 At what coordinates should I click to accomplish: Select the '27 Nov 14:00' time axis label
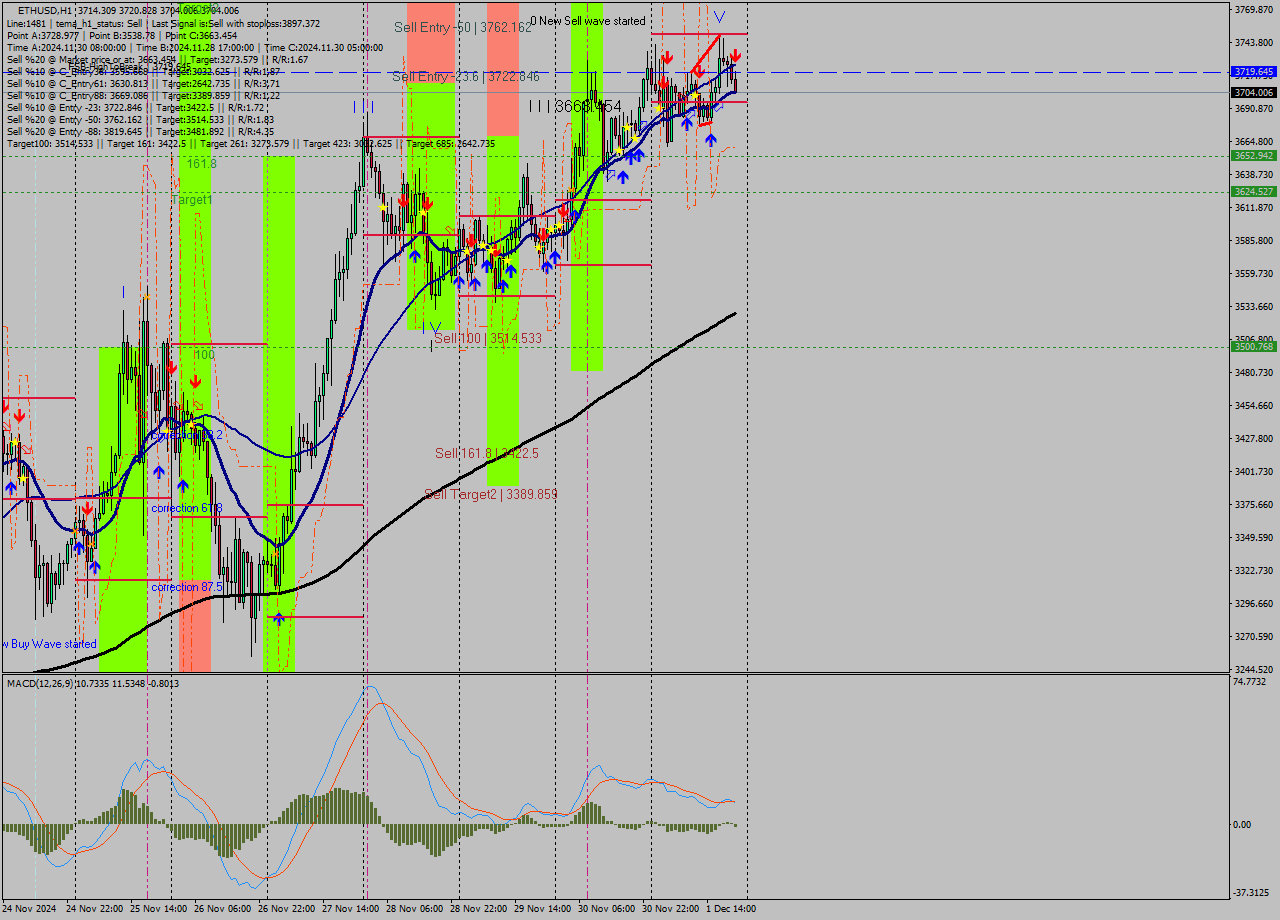click(x=351, y=909)
